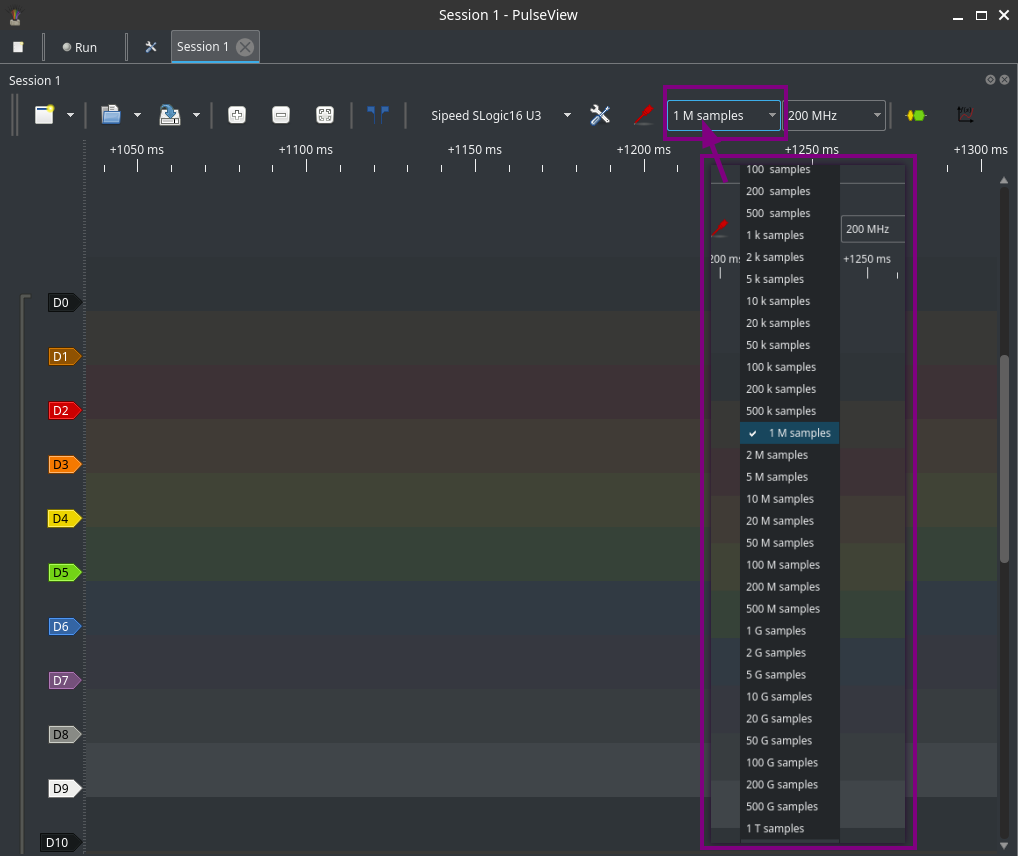Open channel probes selection icon
The width and height of the screenshot is (1018, 856).
pos(643,115)
